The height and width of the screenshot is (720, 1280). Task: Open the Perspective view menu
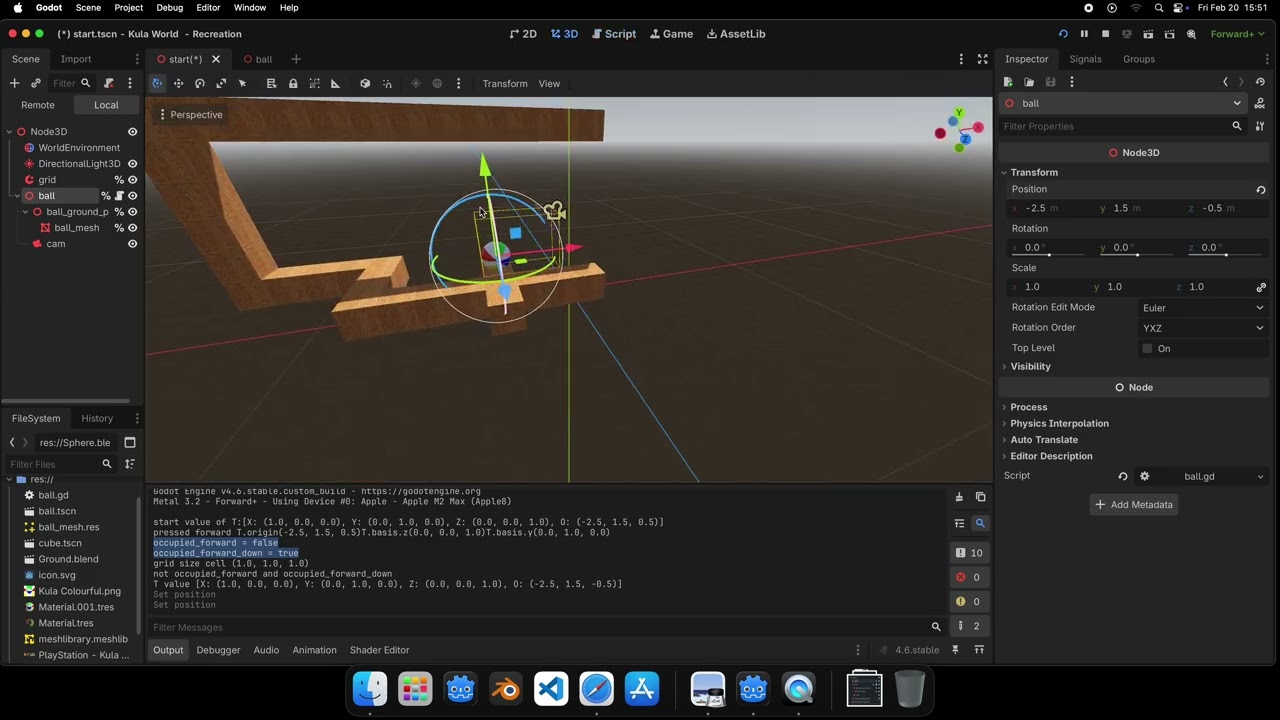pyautogui.click(x=190, y=115)
